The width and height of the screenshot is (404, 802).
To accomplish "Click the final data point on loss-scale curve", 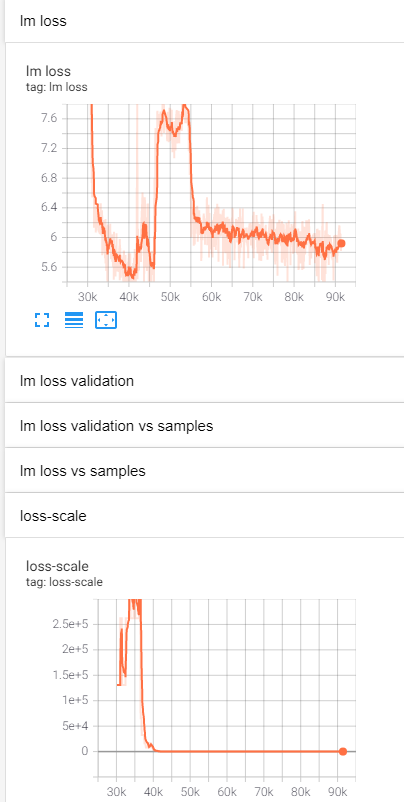I will tap(343, 751).
